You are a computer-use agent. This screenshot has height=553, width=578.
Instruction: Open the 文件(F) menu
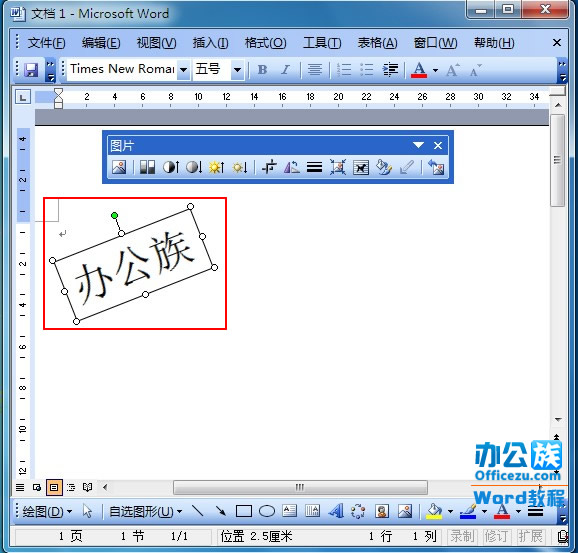point(46,43)
